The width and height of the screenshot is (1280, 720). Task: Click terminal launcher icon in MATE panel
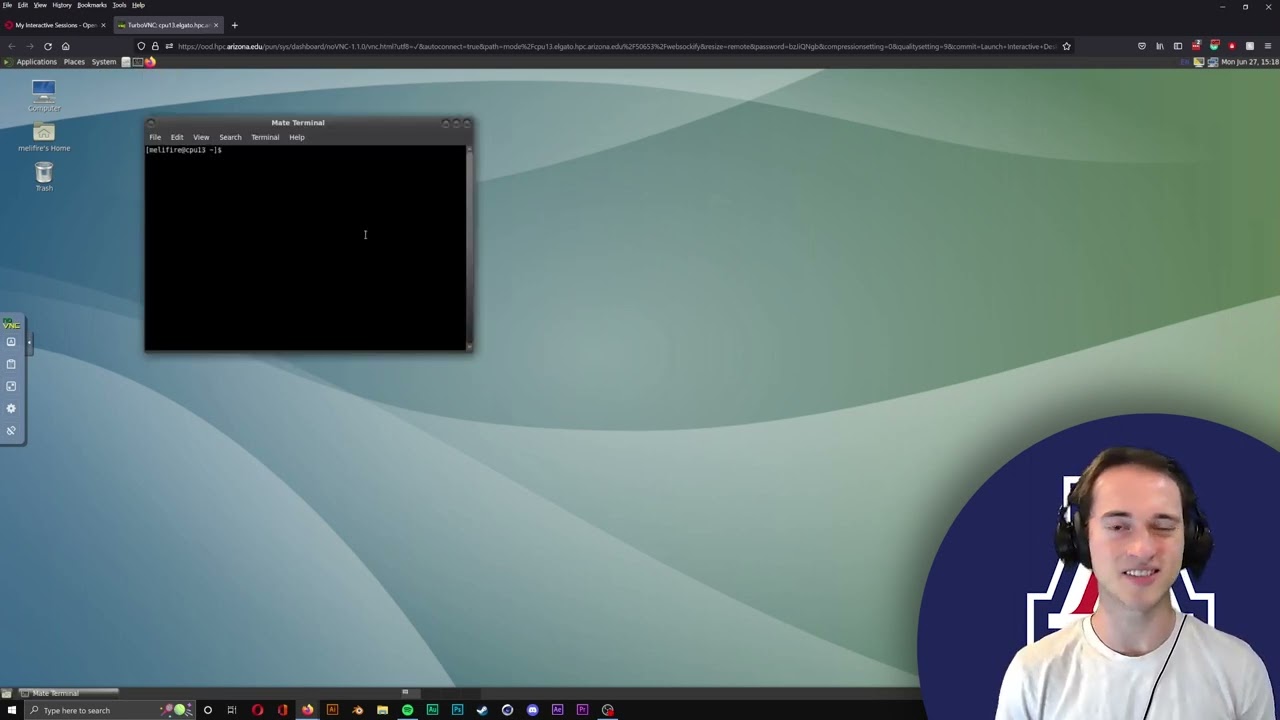138,62
